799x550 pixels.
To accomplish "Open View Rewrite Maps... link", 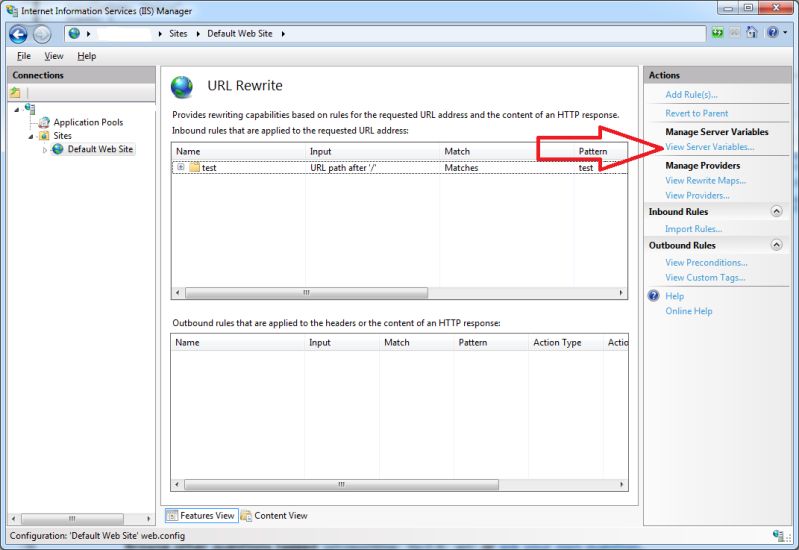I will (x=705, y=180).
